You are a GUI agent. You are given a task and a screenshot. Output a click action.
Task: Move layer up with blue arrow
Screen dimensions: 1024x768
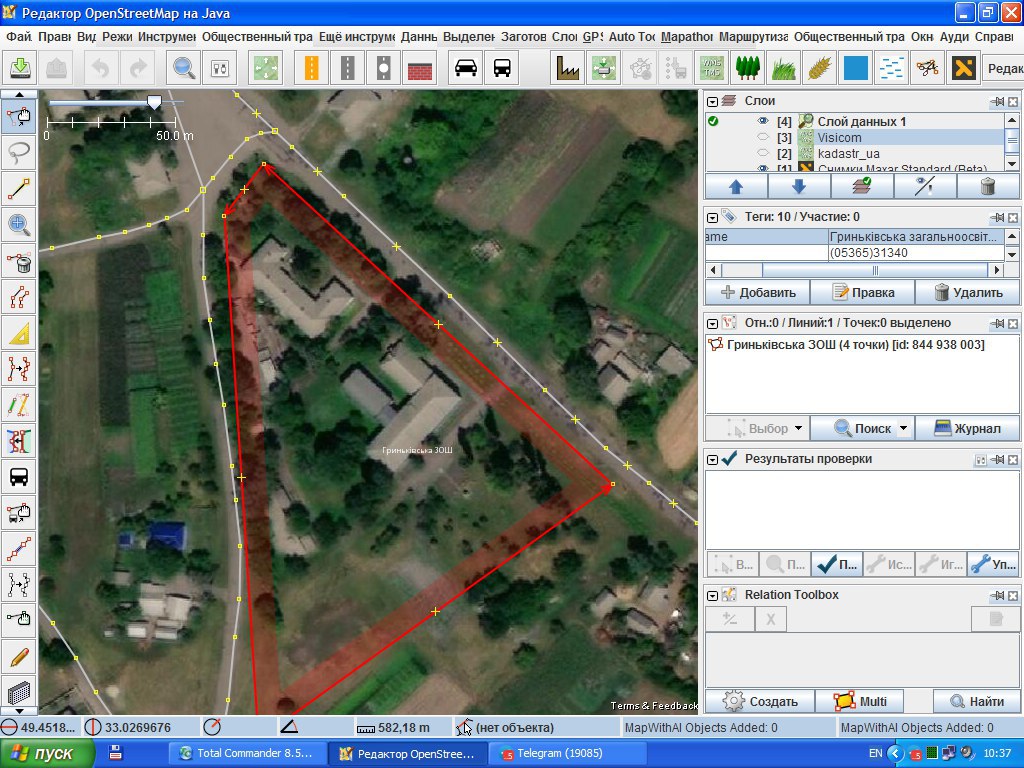(736, 187)
